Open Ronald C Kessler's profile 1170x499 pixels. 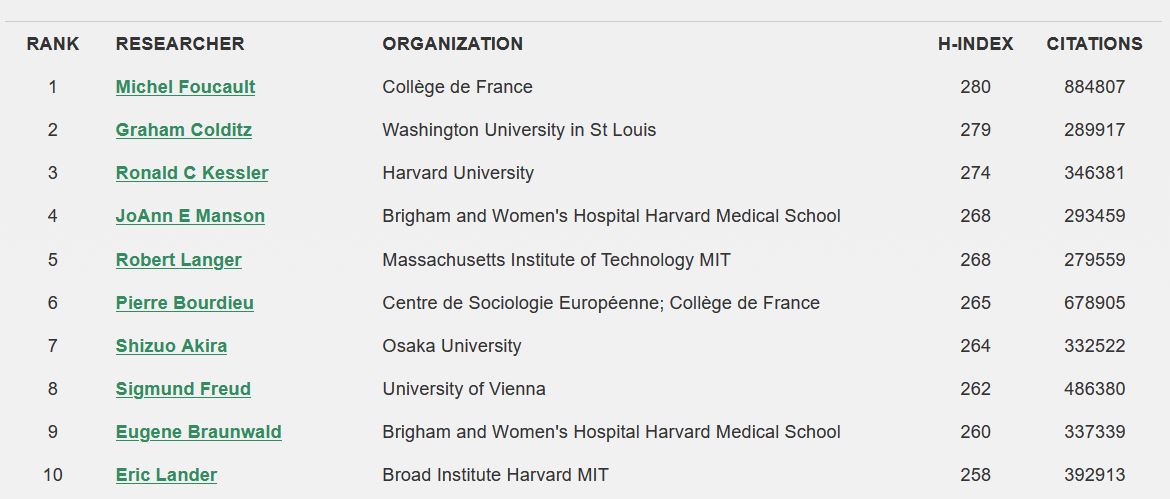(x=192, y=173)
